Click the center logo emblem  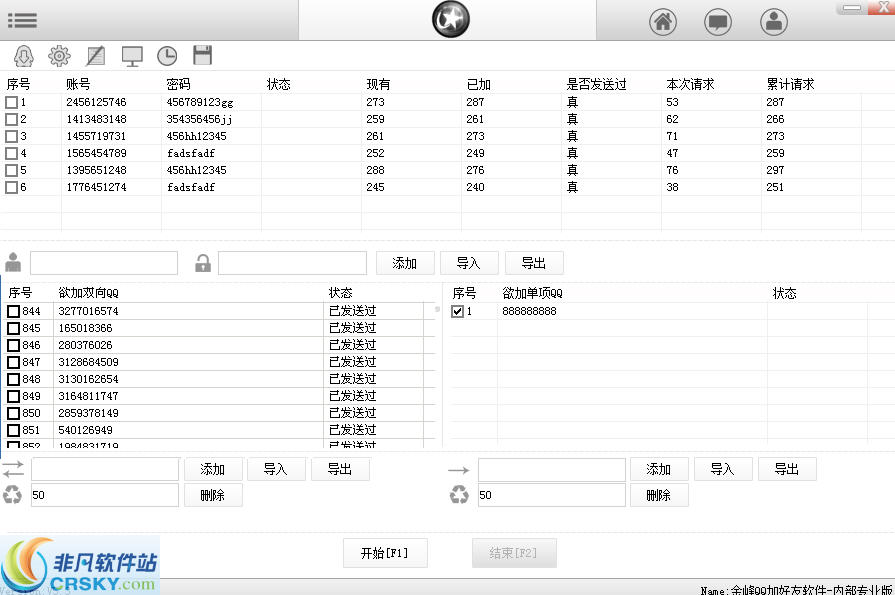click(450, 19)
